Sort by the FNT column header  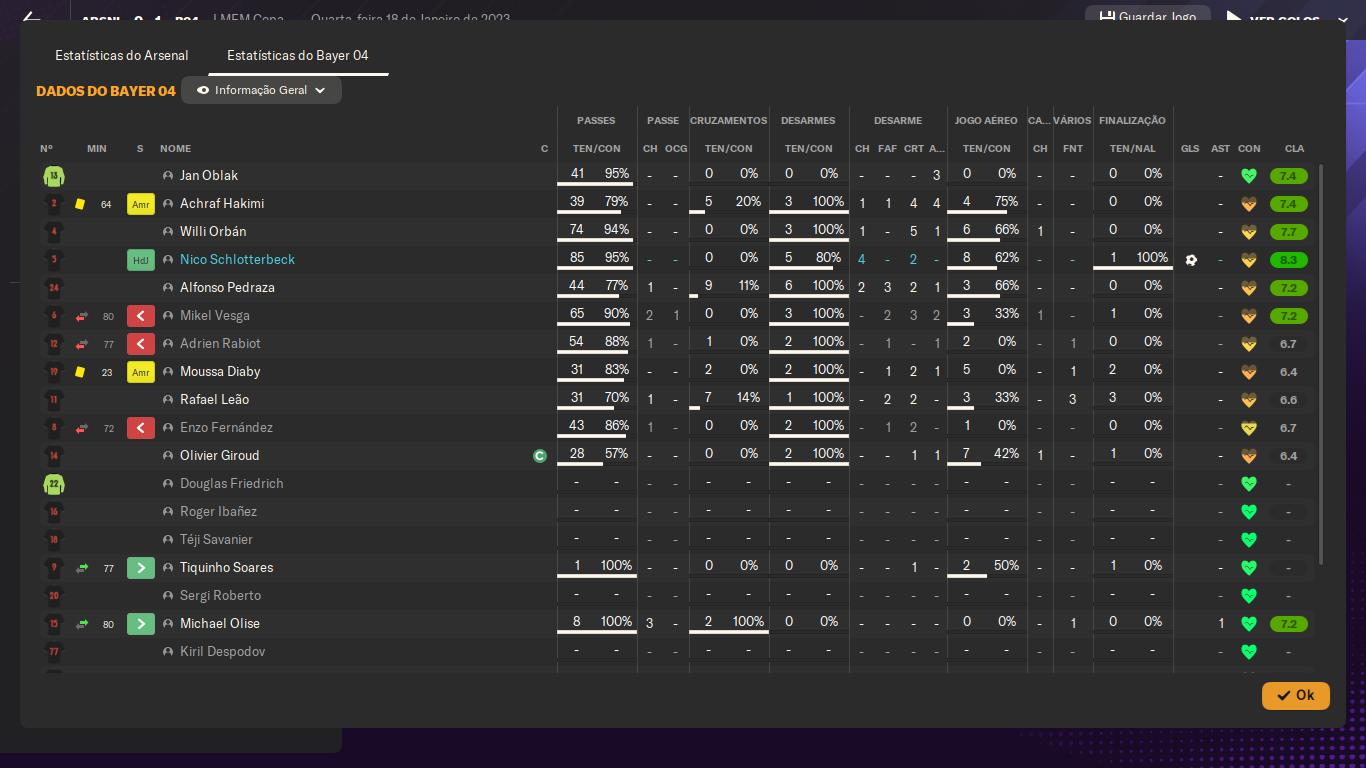coord(1073,149)
